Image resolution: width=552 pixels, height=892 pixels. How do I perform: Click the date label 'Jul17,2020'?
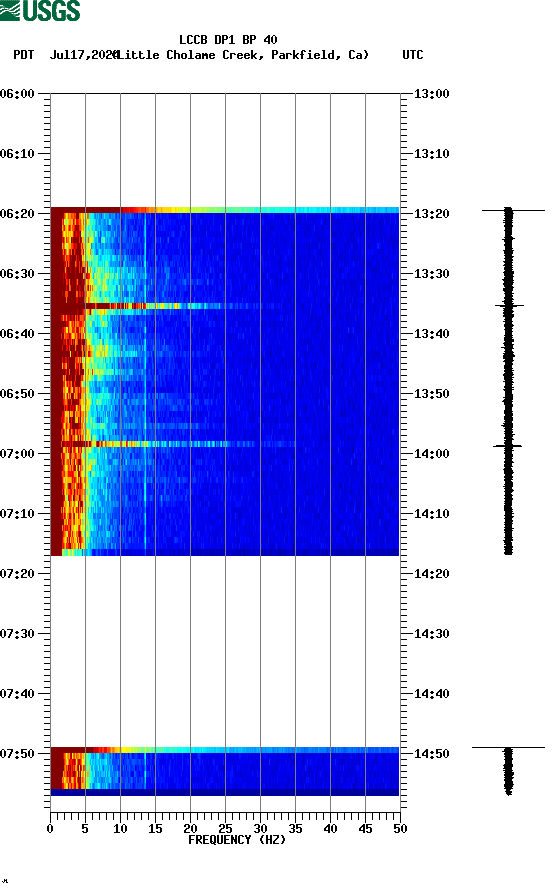pyautogui.click(x=83, y=55)
